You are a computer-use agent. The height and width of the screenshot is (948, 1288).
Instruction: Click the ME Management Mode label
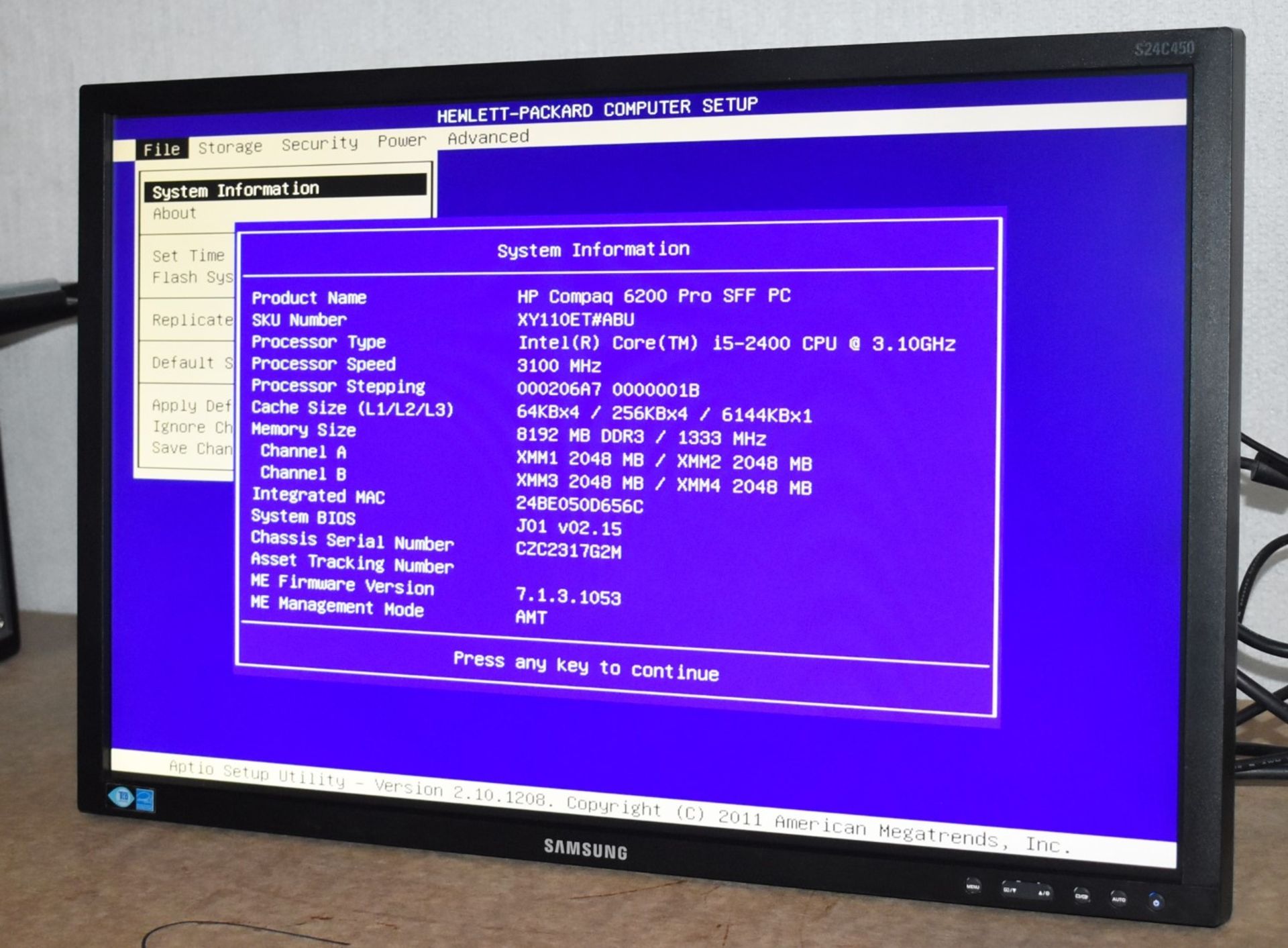tap(337, 607)
